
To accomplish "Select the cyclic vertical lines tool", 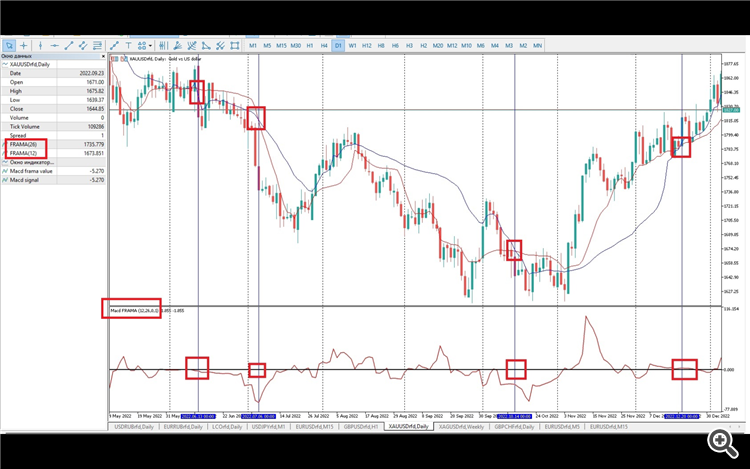I will 163,45.
